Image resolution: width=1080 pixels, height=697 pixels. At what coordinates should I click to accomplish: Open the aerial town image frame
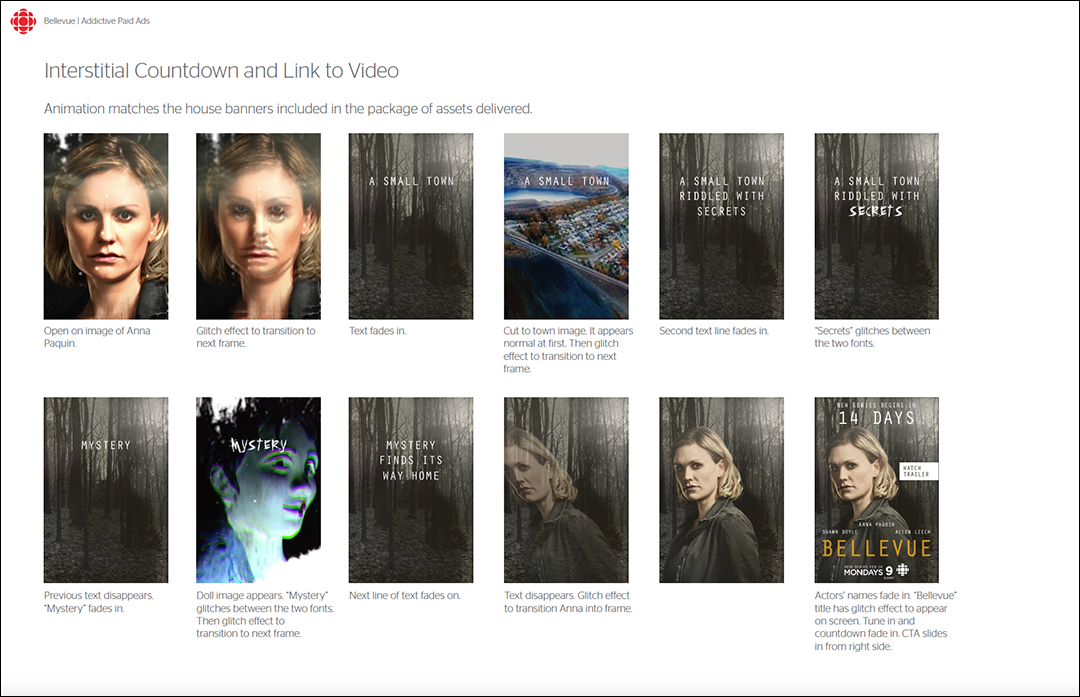click(566, 226)
